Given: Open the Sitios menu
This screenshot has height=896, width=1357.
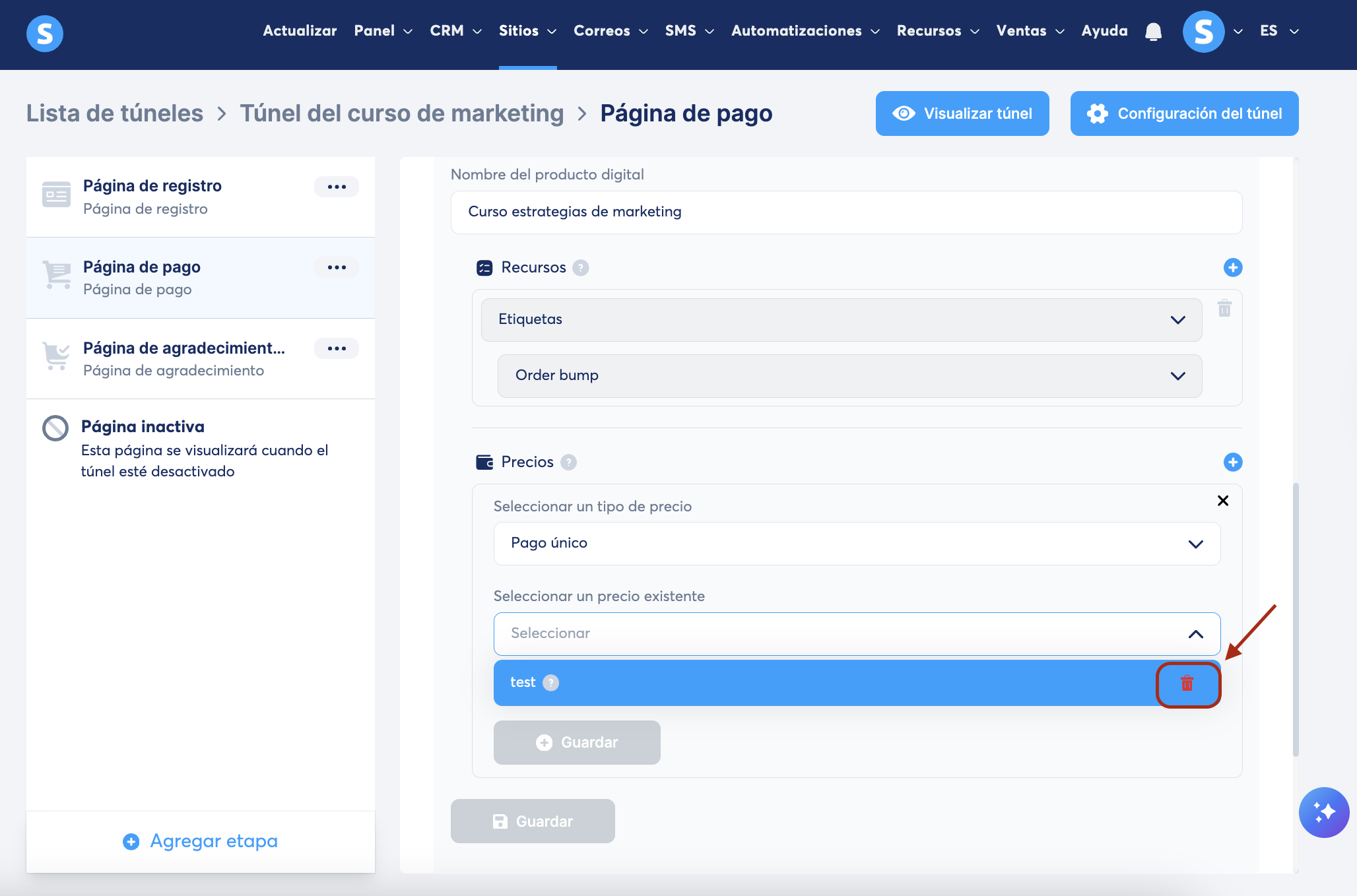Looking at the screenshot, I should (527, 31).
